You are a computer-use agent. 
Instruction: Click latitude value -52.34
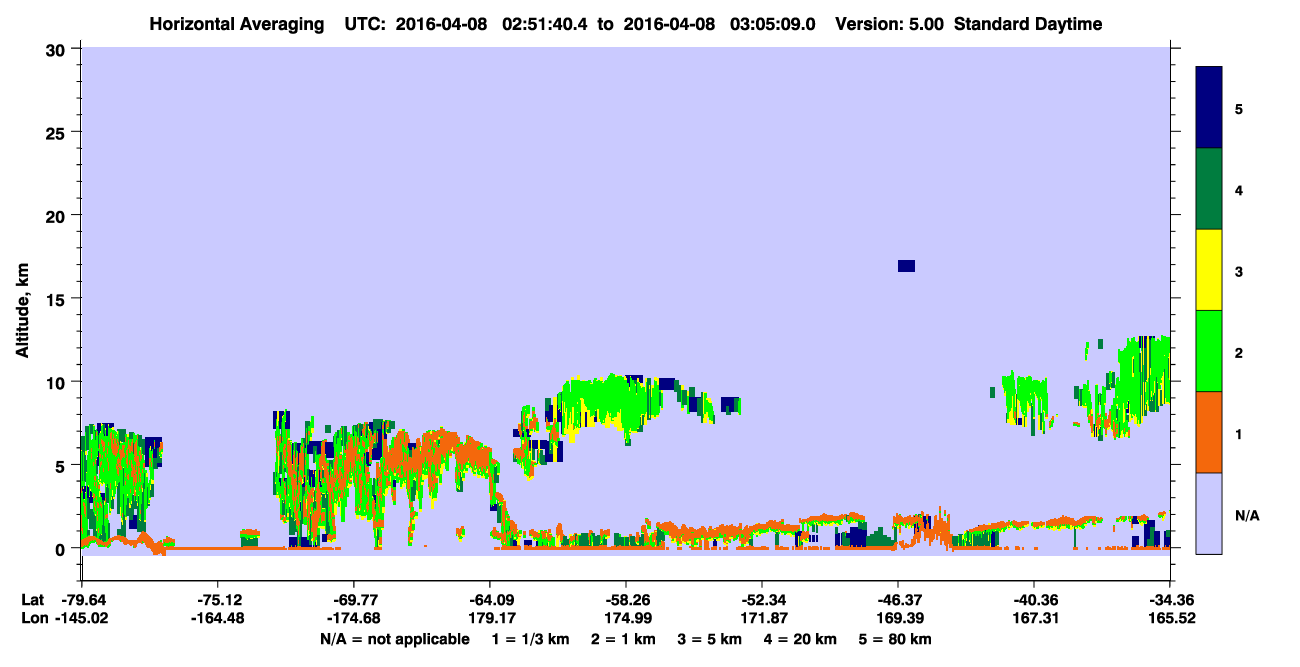(x=762, y=600)
